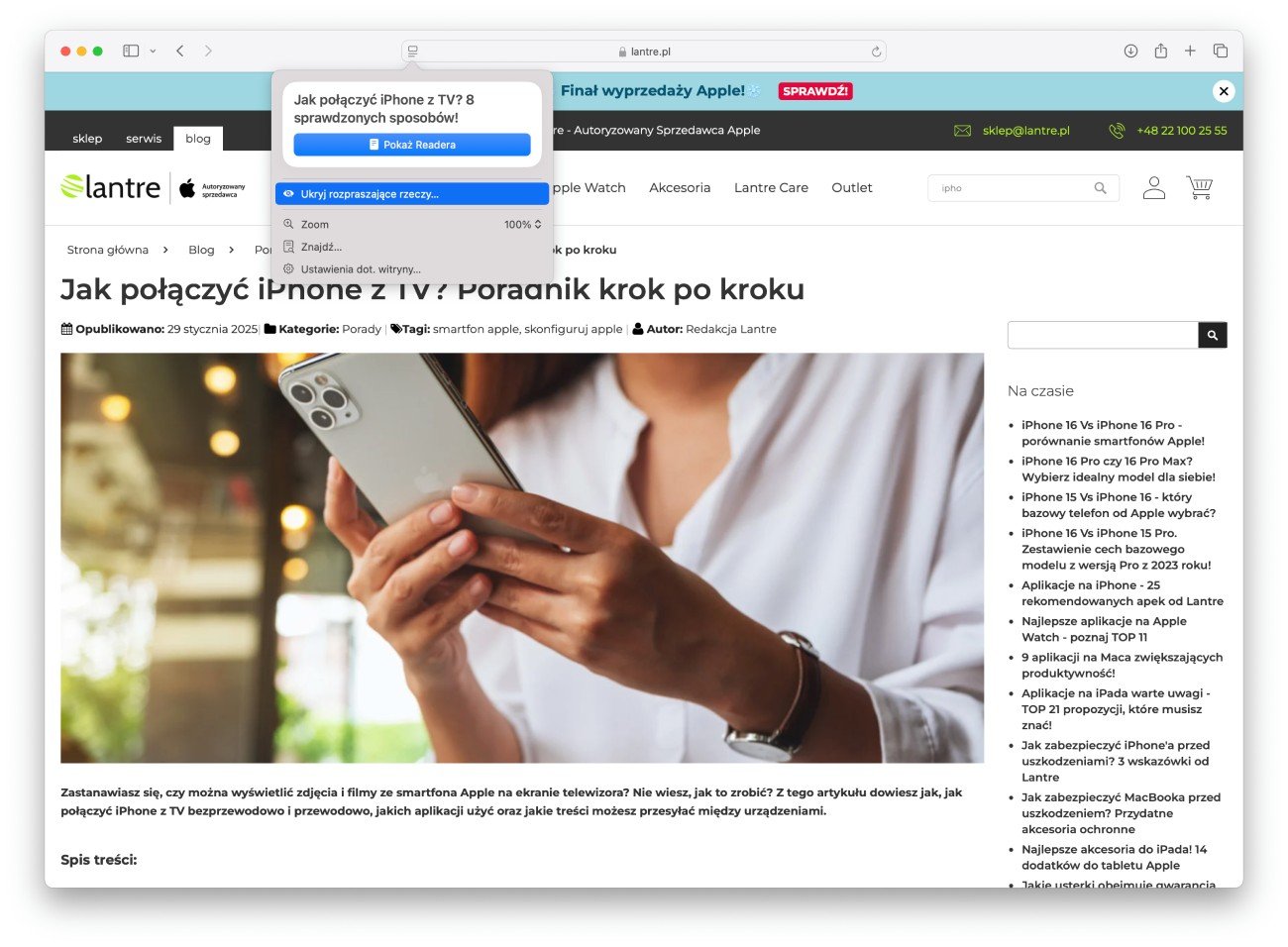1288x947 pixels.
Task: Click the envelope email icon
Action: point(962,131)
